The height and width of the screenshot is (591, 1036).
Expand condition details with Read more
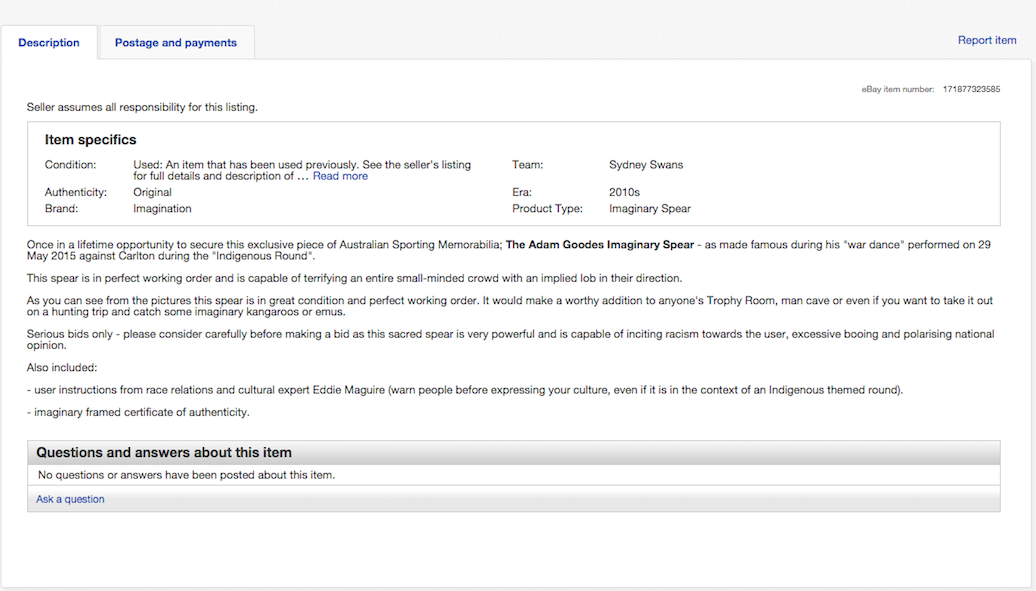tap(340, 176)
